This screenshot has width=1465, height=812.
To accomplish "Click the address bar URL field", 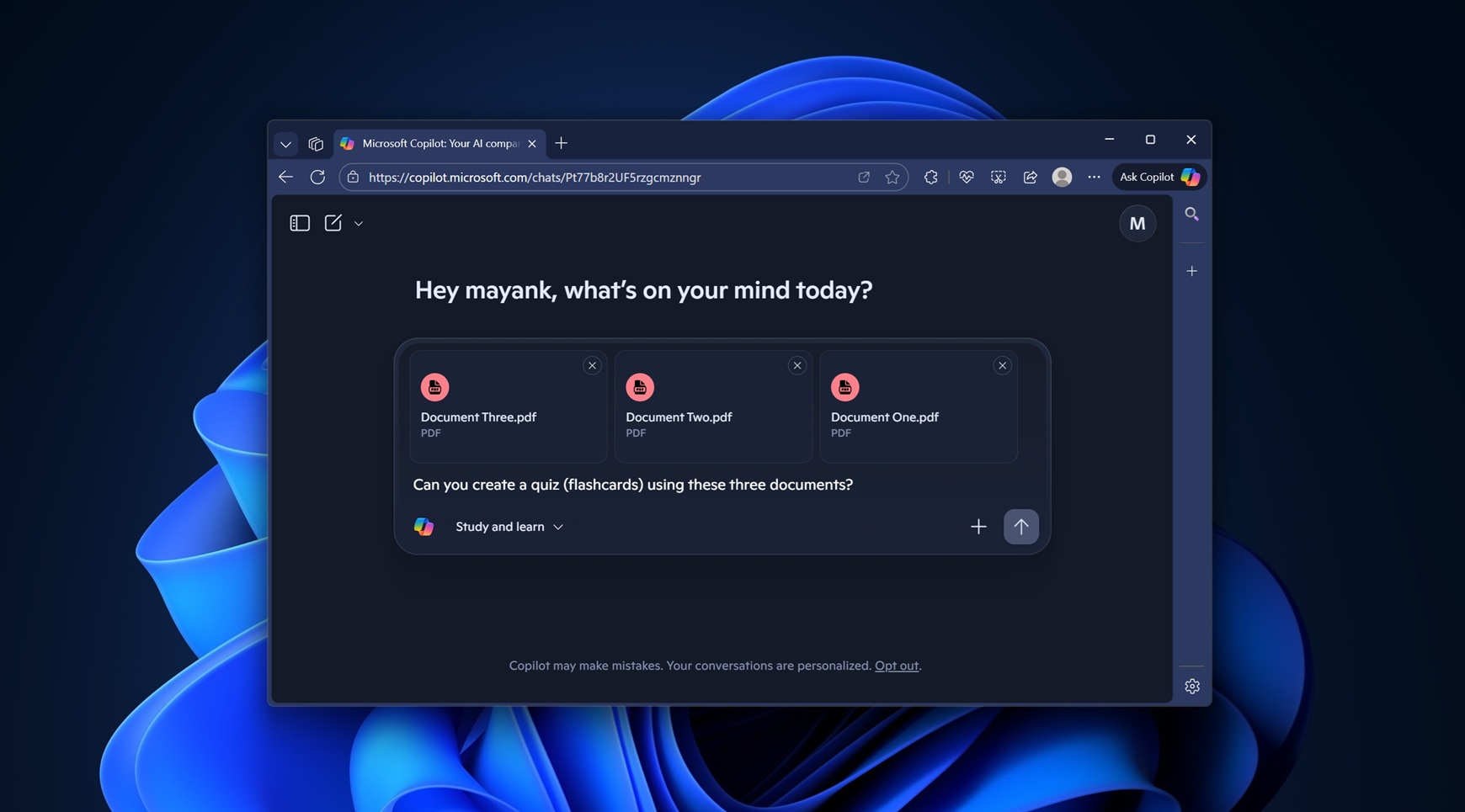I will pyautogui.click(x=589, y=177).
